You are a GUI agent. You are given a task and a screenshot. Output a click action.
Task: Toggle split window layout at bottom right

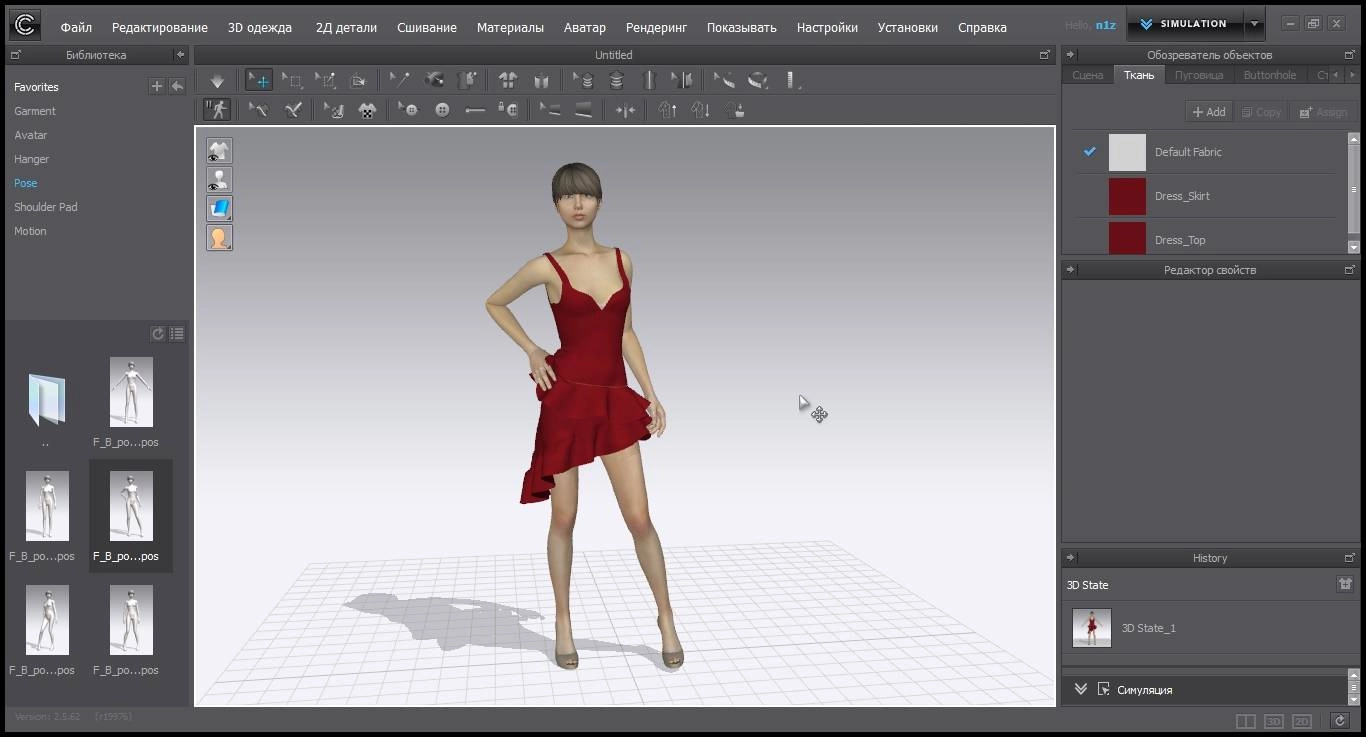[x=1245, y=721]
